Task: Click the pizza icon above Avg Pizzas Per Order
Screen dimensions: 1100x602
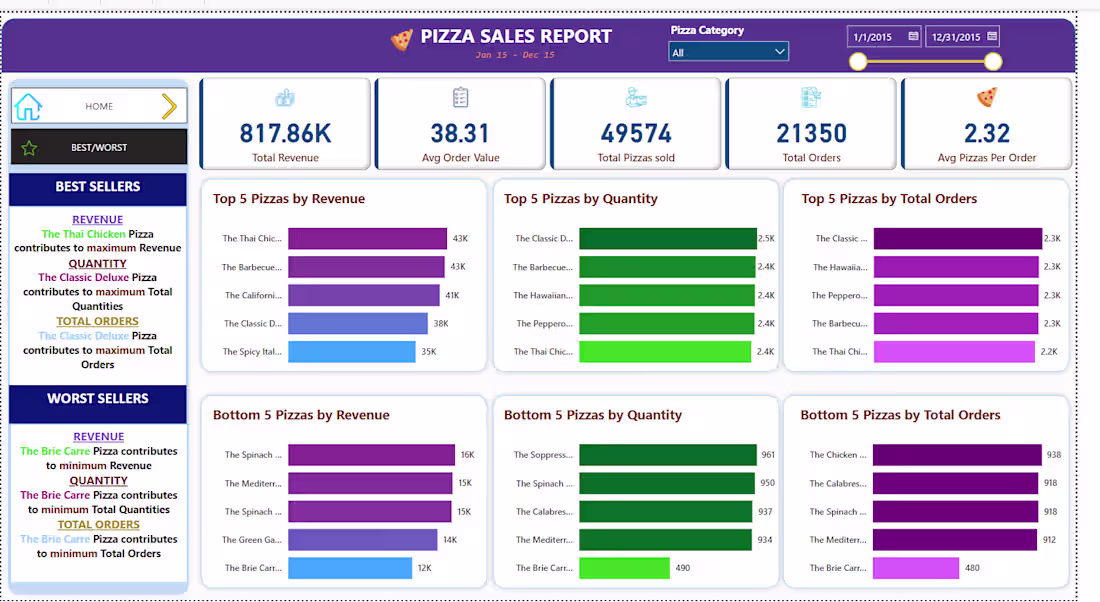Action: tap(987, 99)
